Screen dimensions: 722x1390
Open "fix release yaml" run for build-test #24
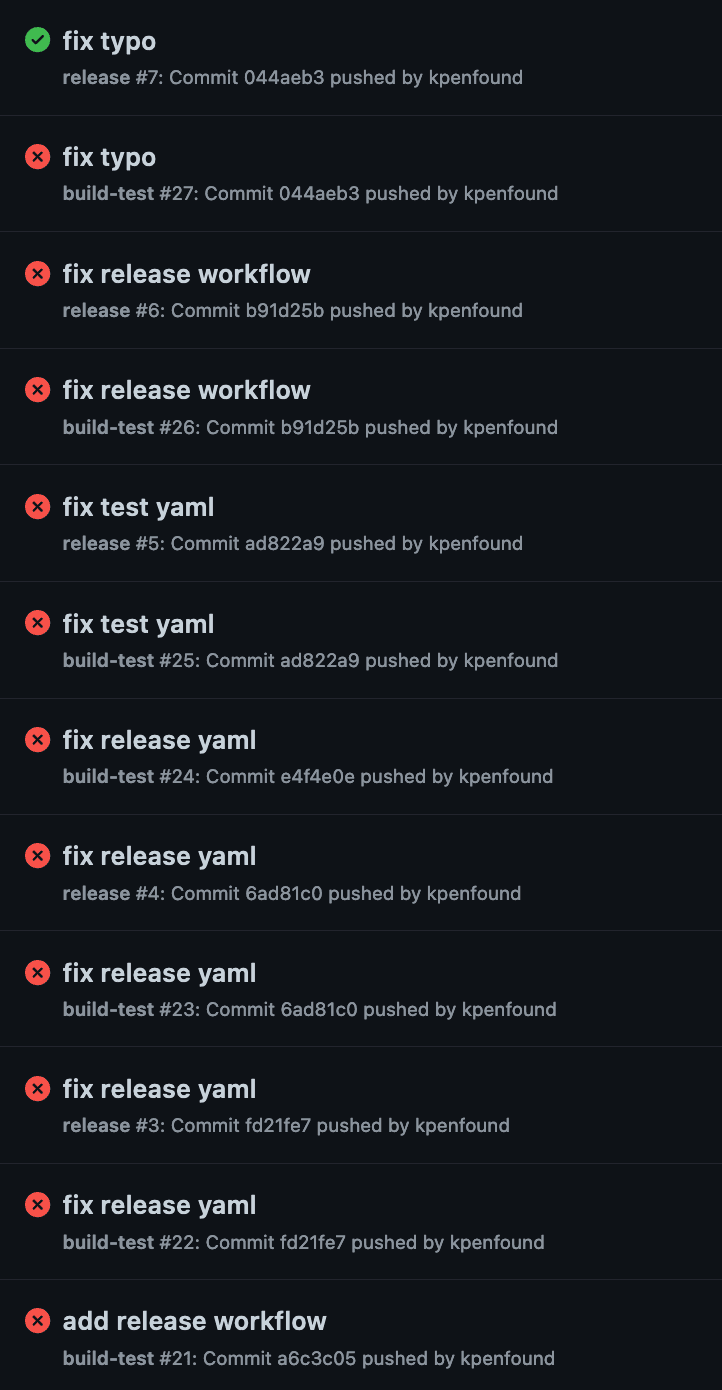(x=159, y=740)
